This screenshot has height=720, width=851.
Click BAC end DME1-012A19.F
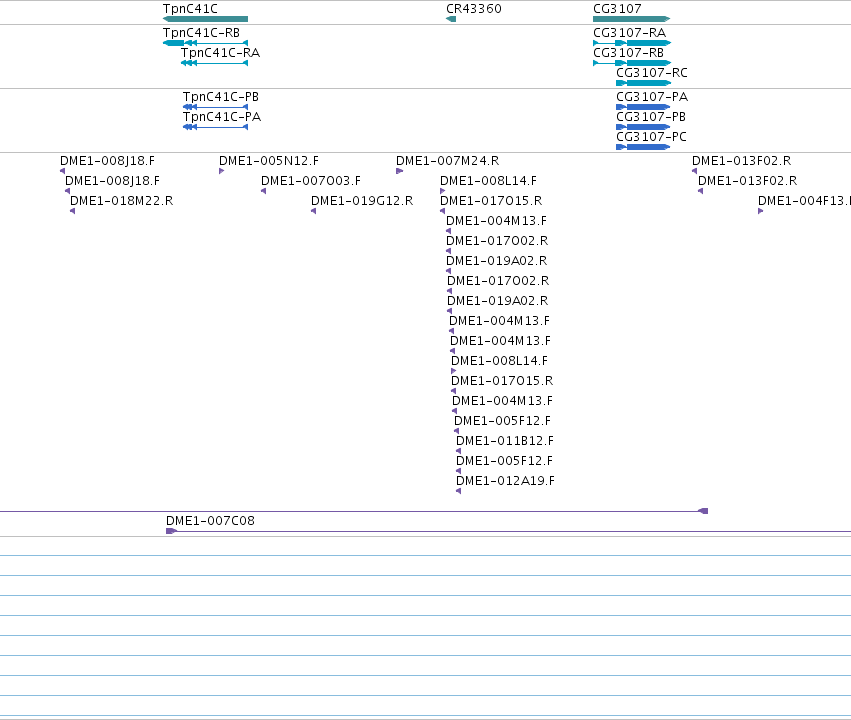505,481
